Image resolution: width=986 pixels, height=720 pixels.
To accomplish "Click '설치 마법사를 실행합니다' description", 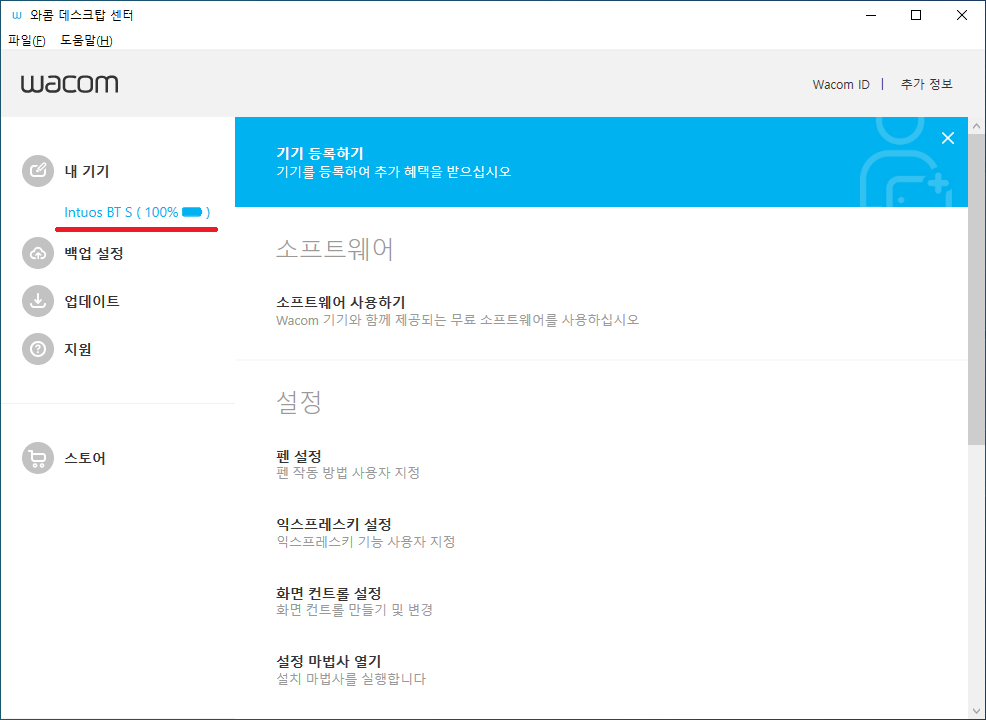I will click(351, 678).
